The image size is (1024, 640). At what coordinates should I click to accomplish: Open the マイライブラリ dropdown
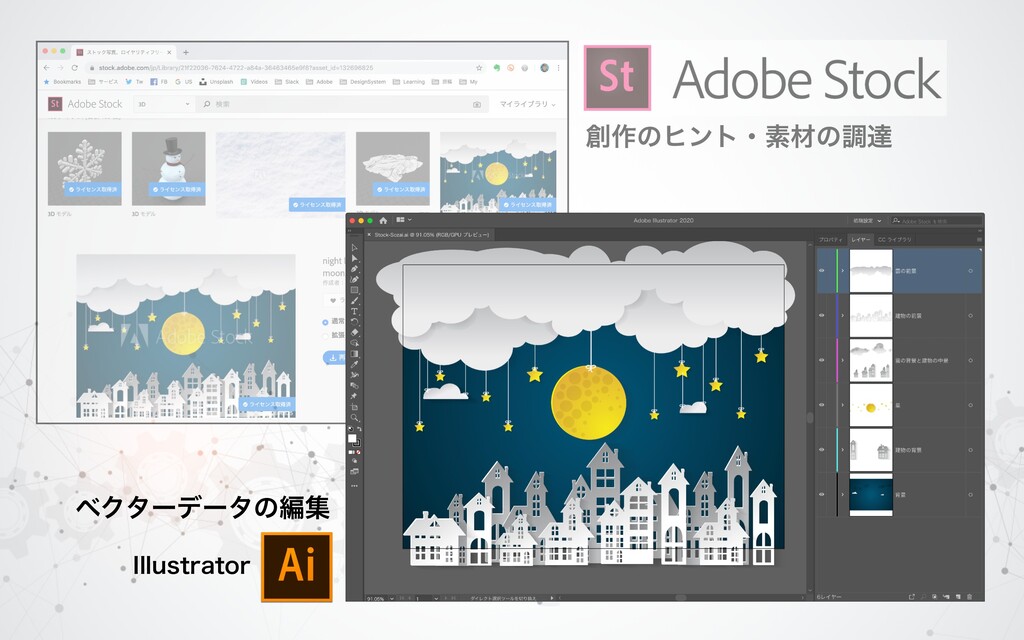[x=527, y=104]
